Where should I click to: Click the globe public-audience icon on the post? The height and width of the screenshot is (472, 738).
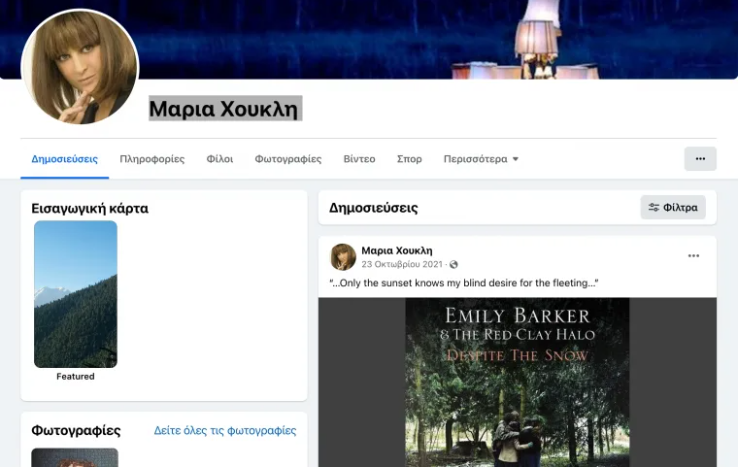tap(454, 264)
